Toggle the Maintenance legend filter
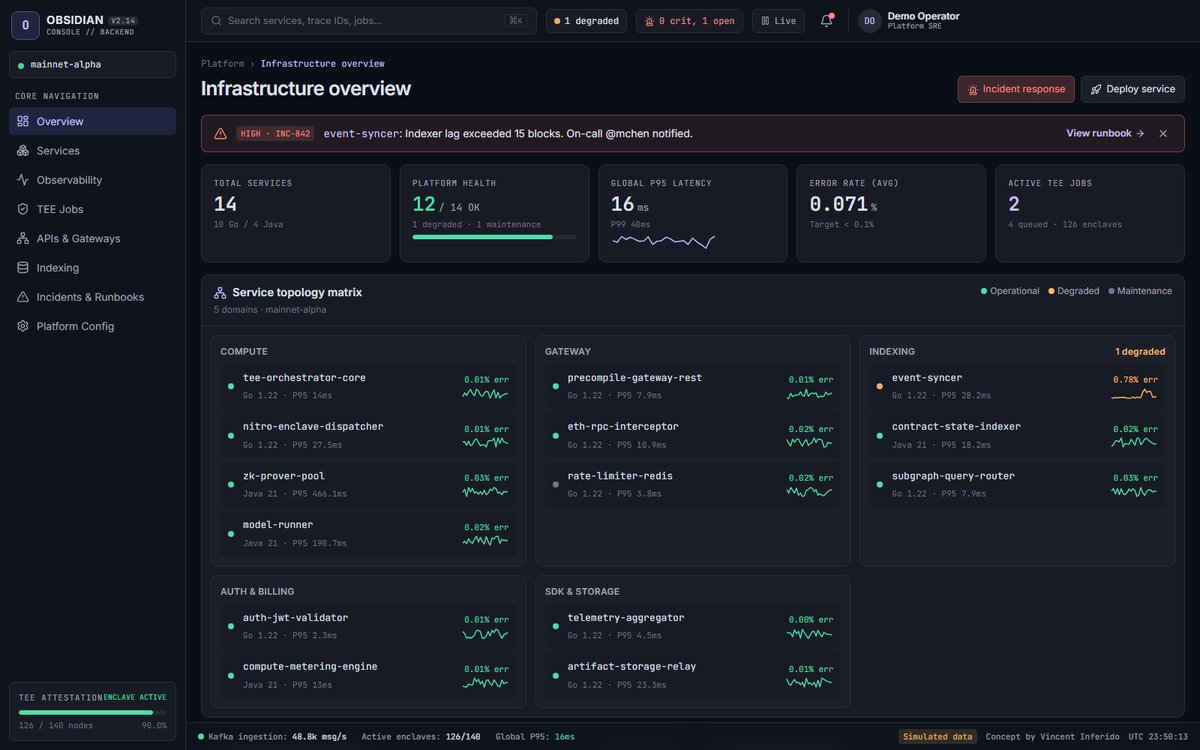Image resolution: width=1200 pixels, height=750 pixels. tap(1140, 291)
